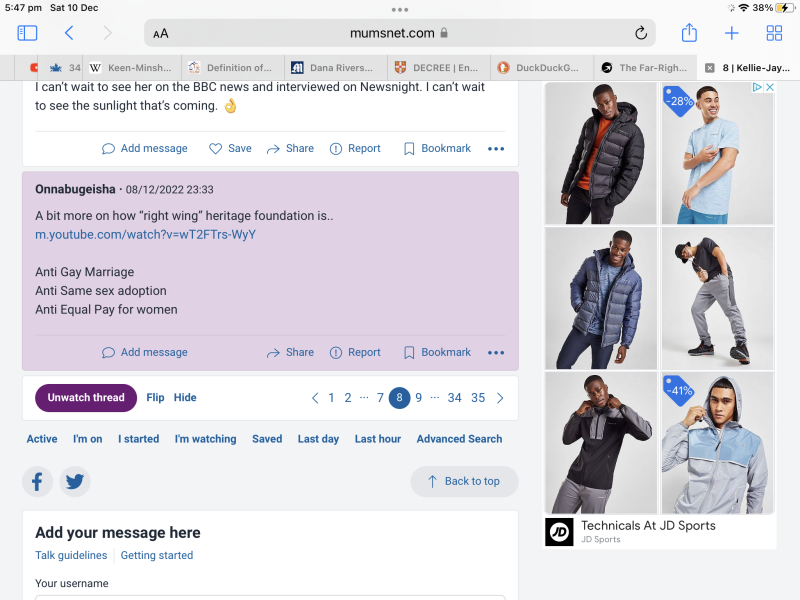This screenshot has width=800, height=600.
Task: Click Back to top button
Action: point(464,481)
